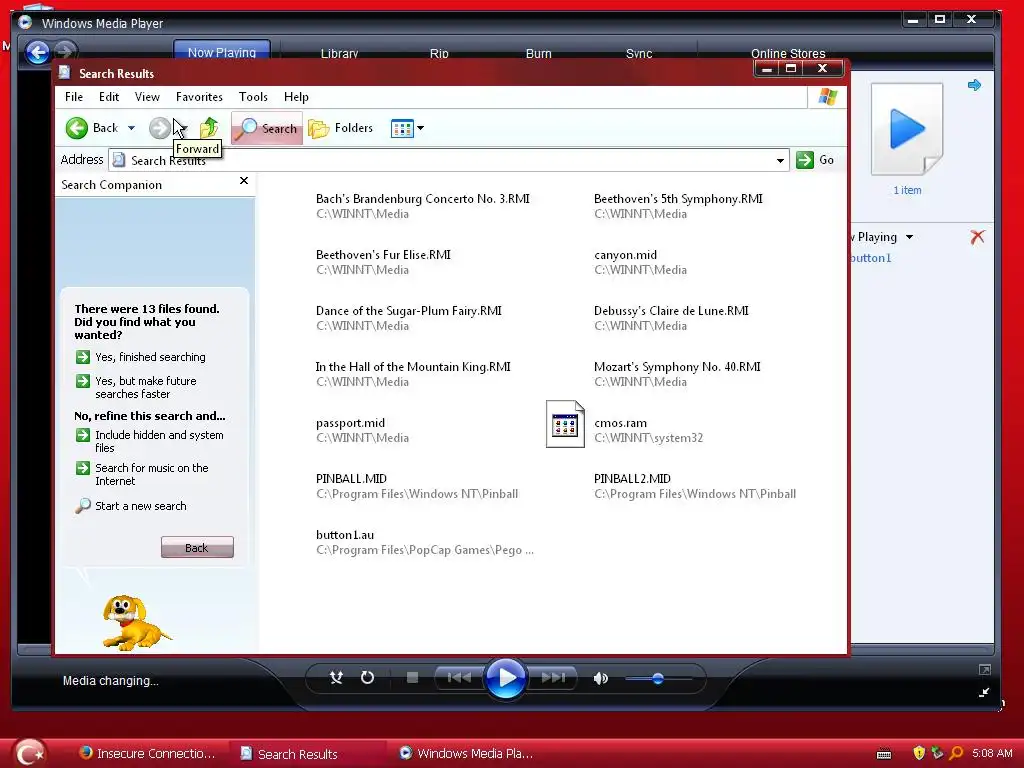Click the grey Forward arrow button
This screenshot has height=768, width=1024.
pos(159,128)
